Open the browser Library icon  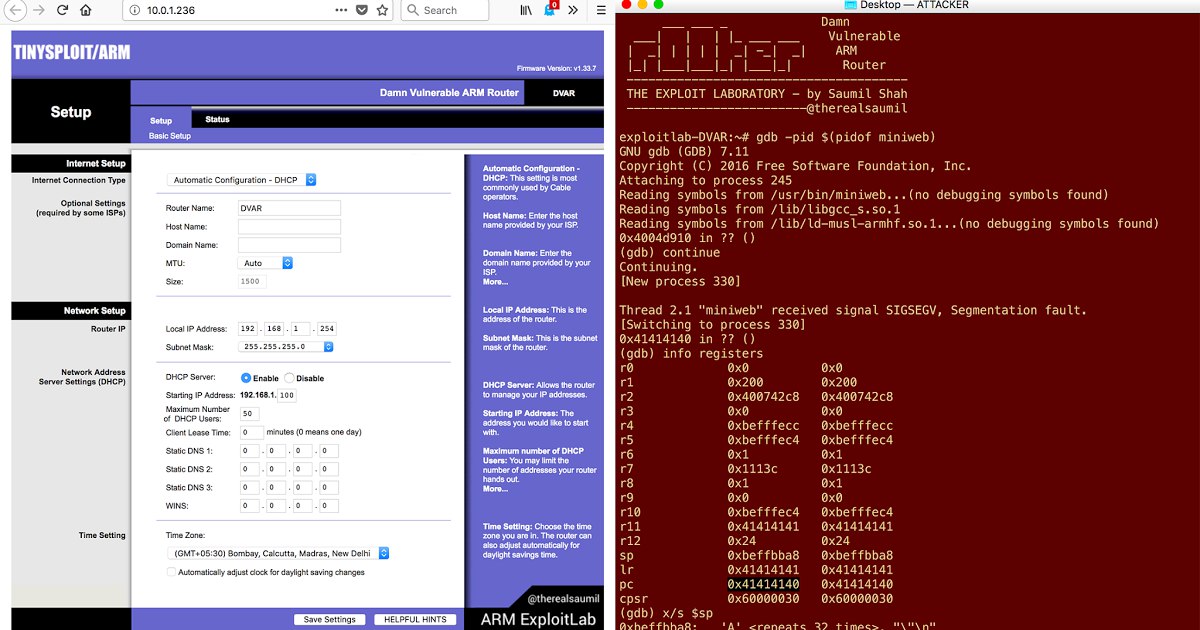[526, 10]
